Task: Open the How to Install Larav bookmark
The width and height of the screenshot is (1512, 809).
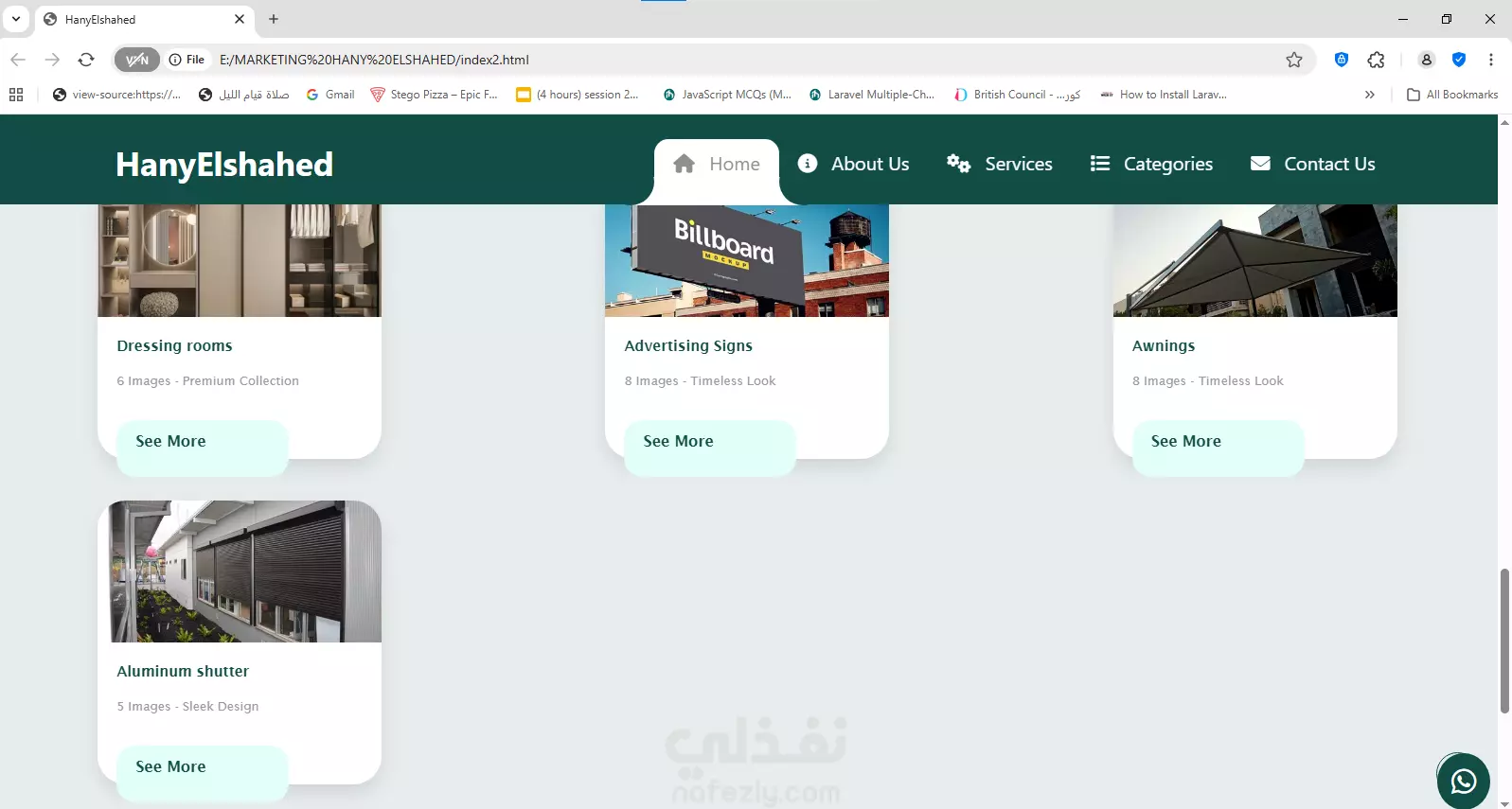Action: tap(1164, 95)
